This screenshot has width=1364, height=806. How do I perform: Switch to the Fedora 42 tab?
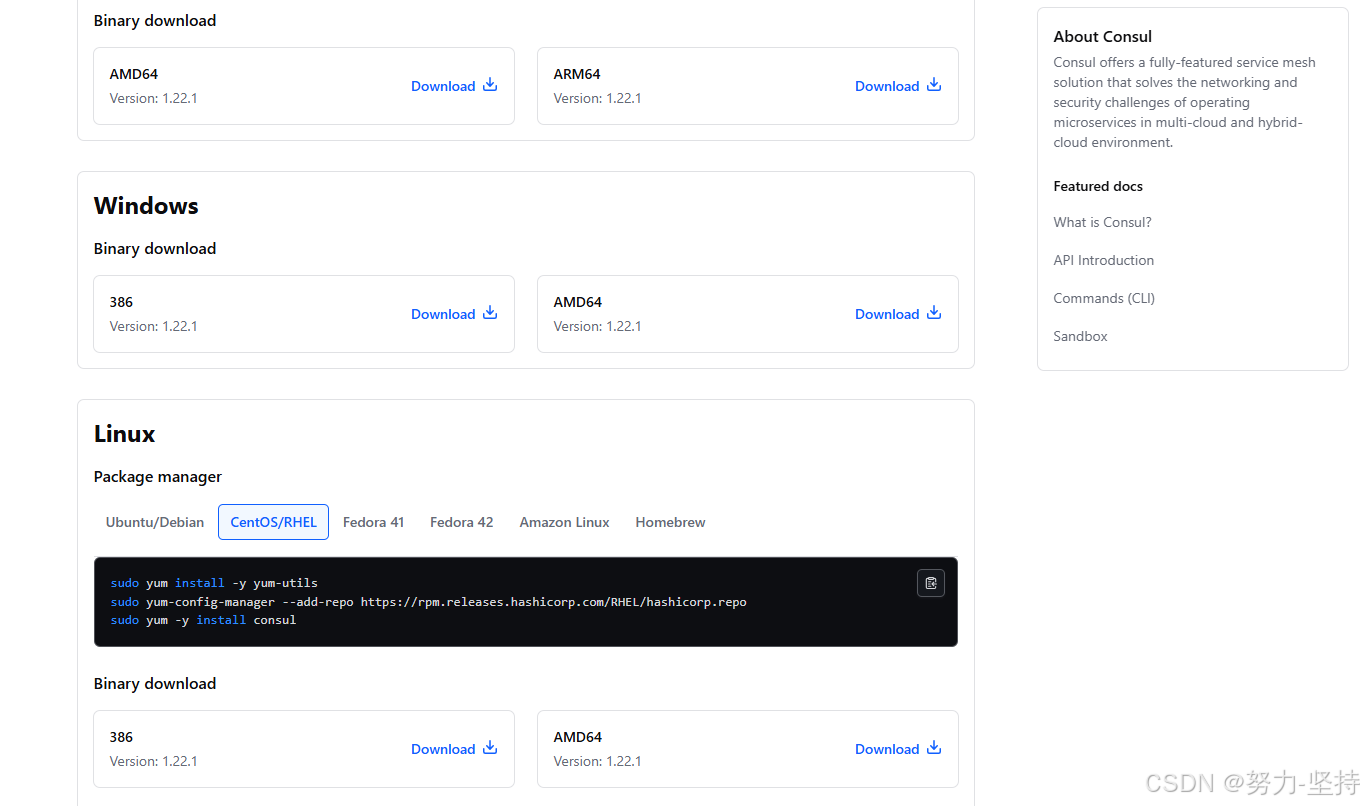(462, 522)
